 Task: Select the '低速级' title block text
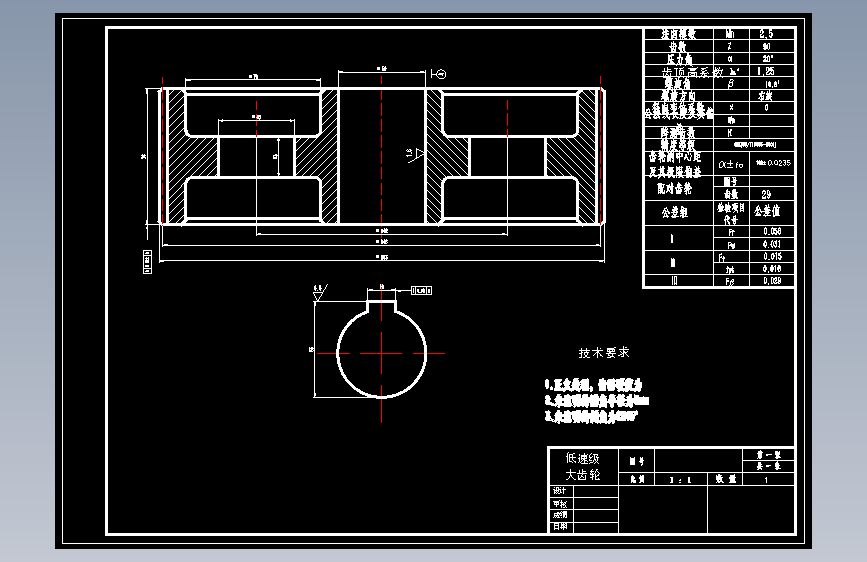point(583,459)
